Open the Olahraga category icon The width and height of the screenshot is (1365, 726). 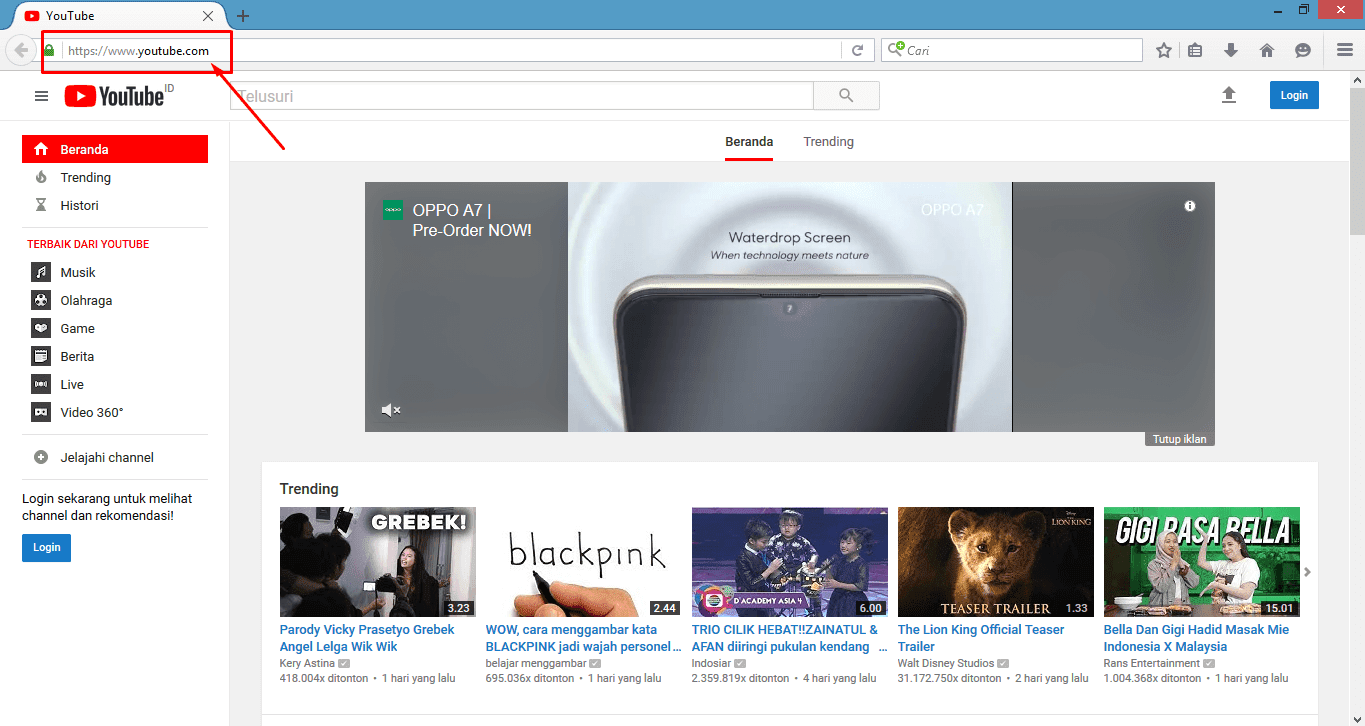41,300
